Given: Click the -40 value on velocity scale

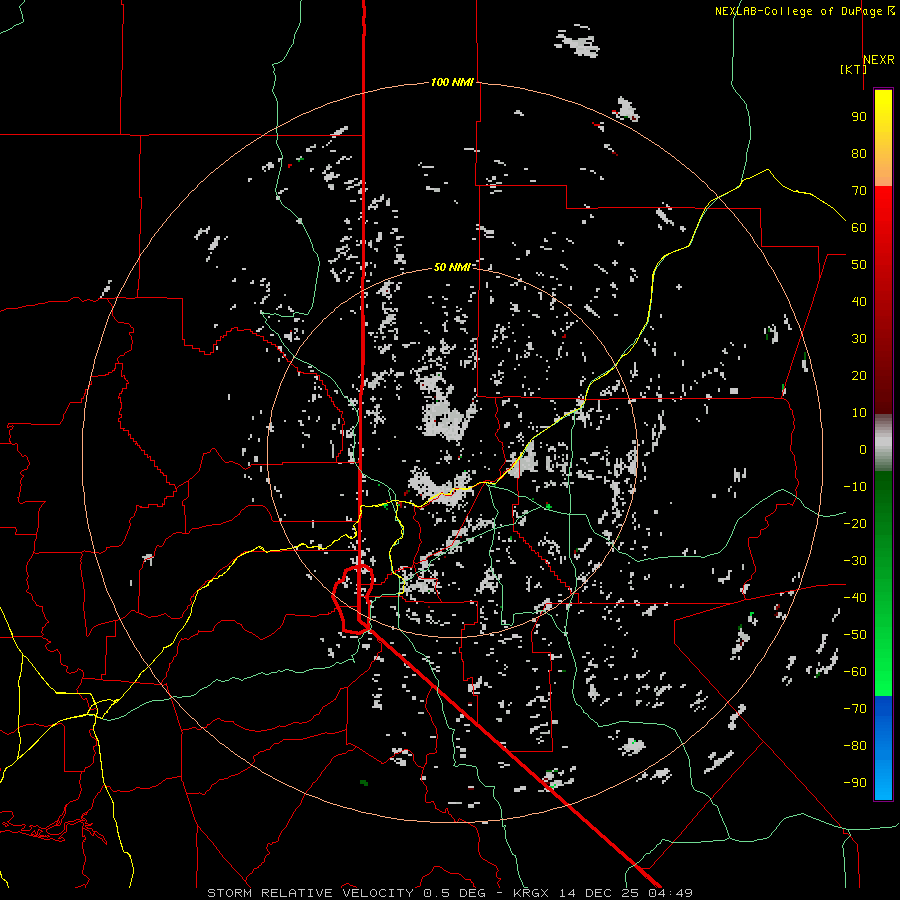Looking at the screenshot, I should pyautogui.click(x=855, y=598).
